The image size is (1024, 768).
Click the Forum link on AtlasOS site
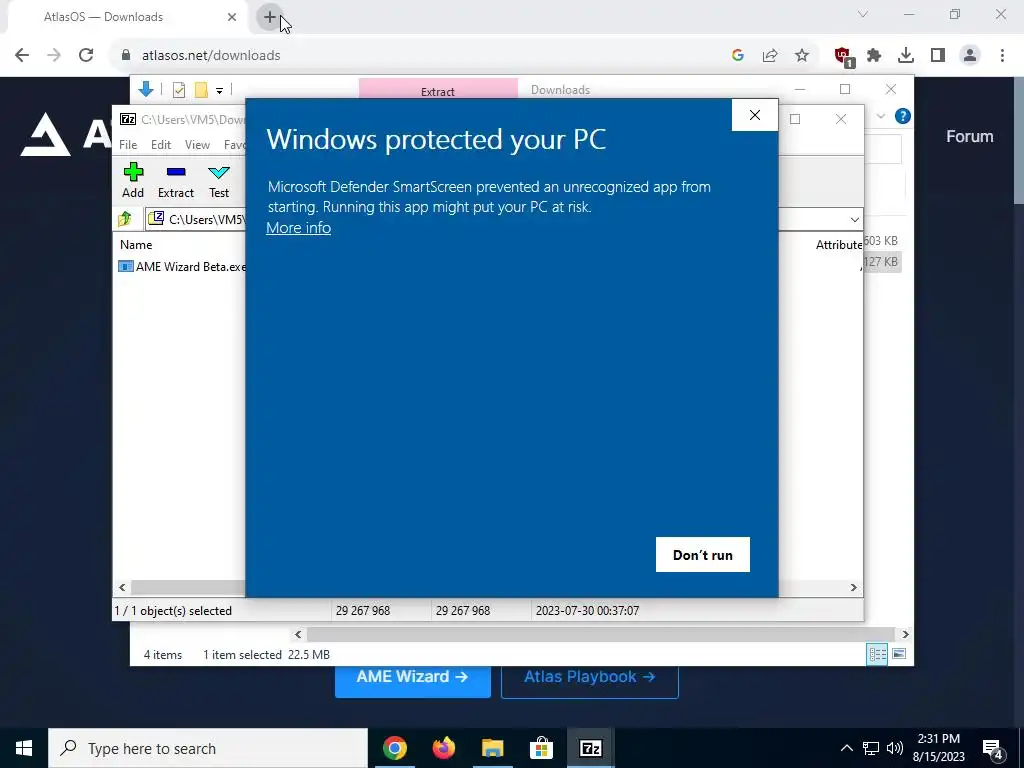(970, 136)
